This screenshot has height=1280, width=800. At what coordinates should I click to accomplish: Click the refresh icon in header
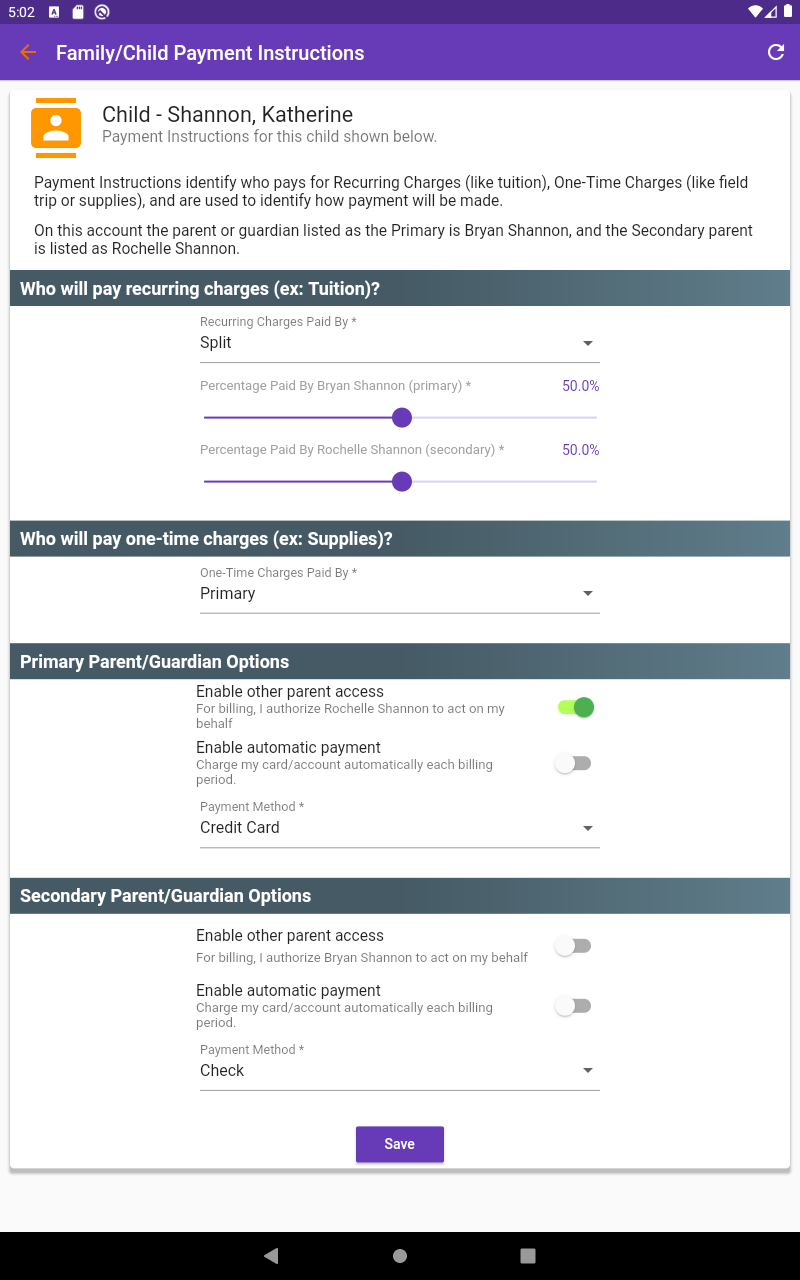coord(776,53)
